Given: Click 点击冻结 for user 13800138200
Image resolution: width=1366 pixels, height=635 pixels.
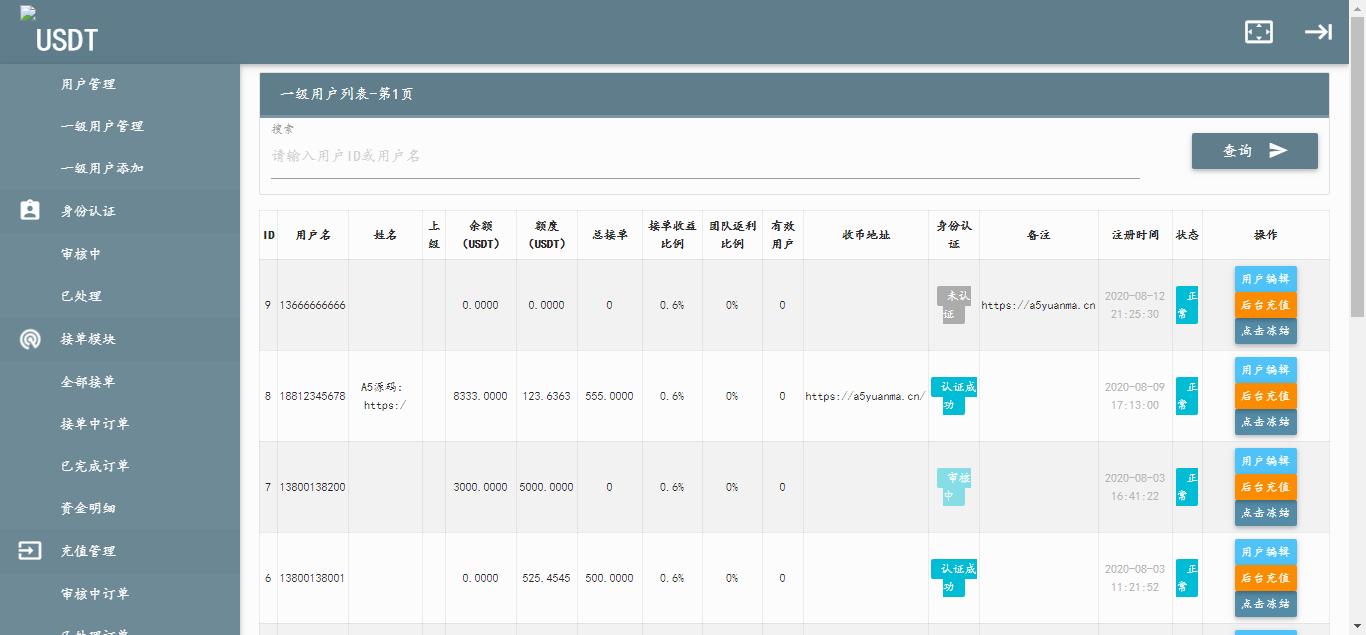Looking at the screenshot, I should [x=1265, y=513].
